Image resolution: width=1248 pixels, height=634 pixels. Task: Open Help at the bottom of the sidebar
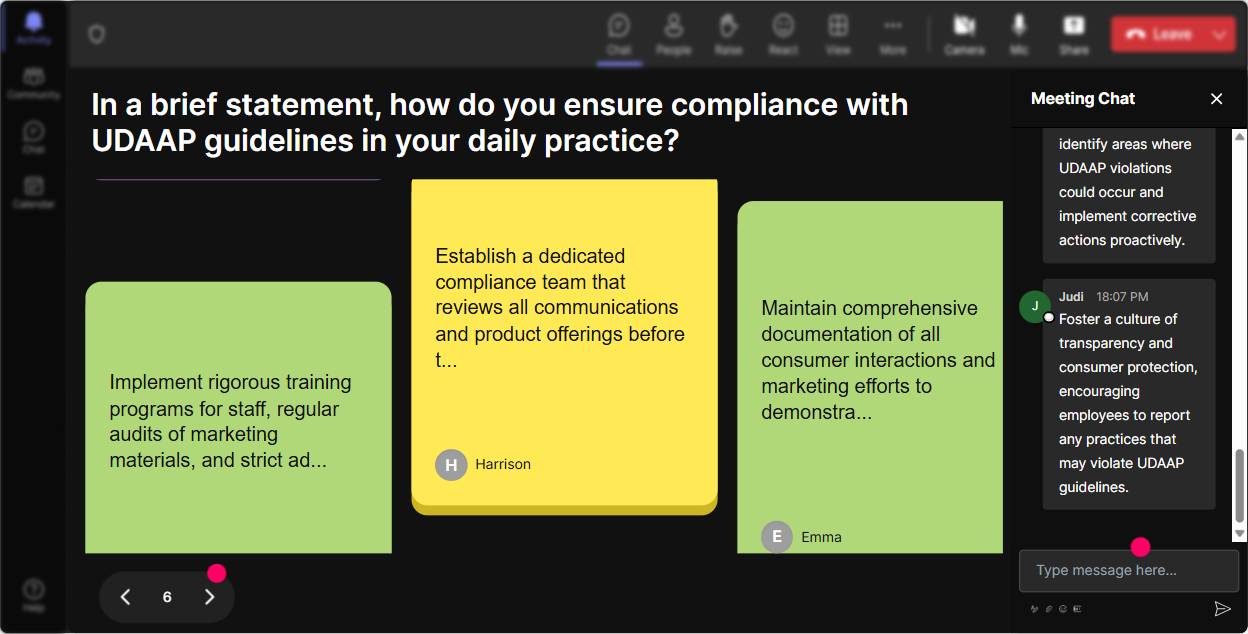tap(34, 595)
